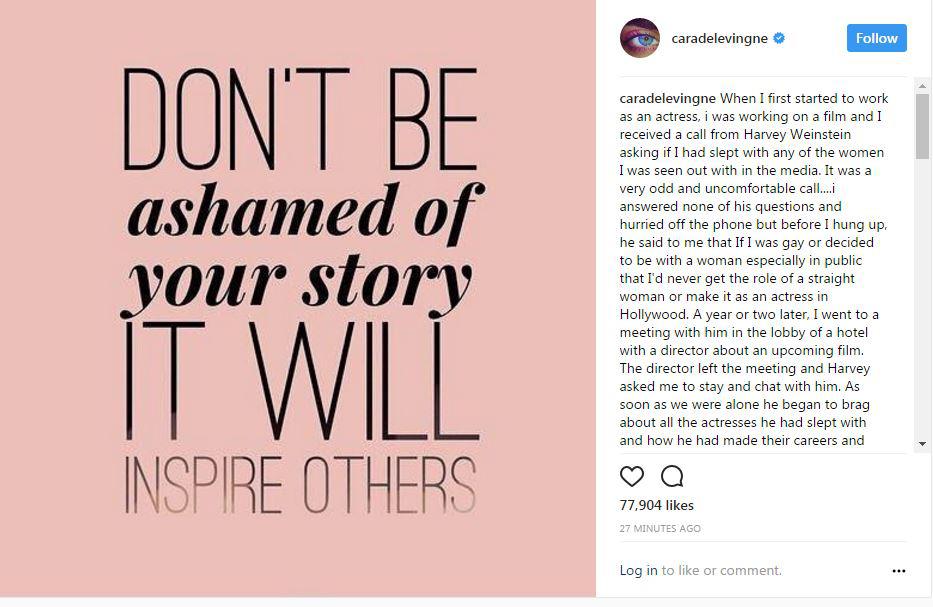Click the INSPIRE OTHERS line in image
Image resolution: width=933 pixels, height=607 pixels.
coord(300,485)
